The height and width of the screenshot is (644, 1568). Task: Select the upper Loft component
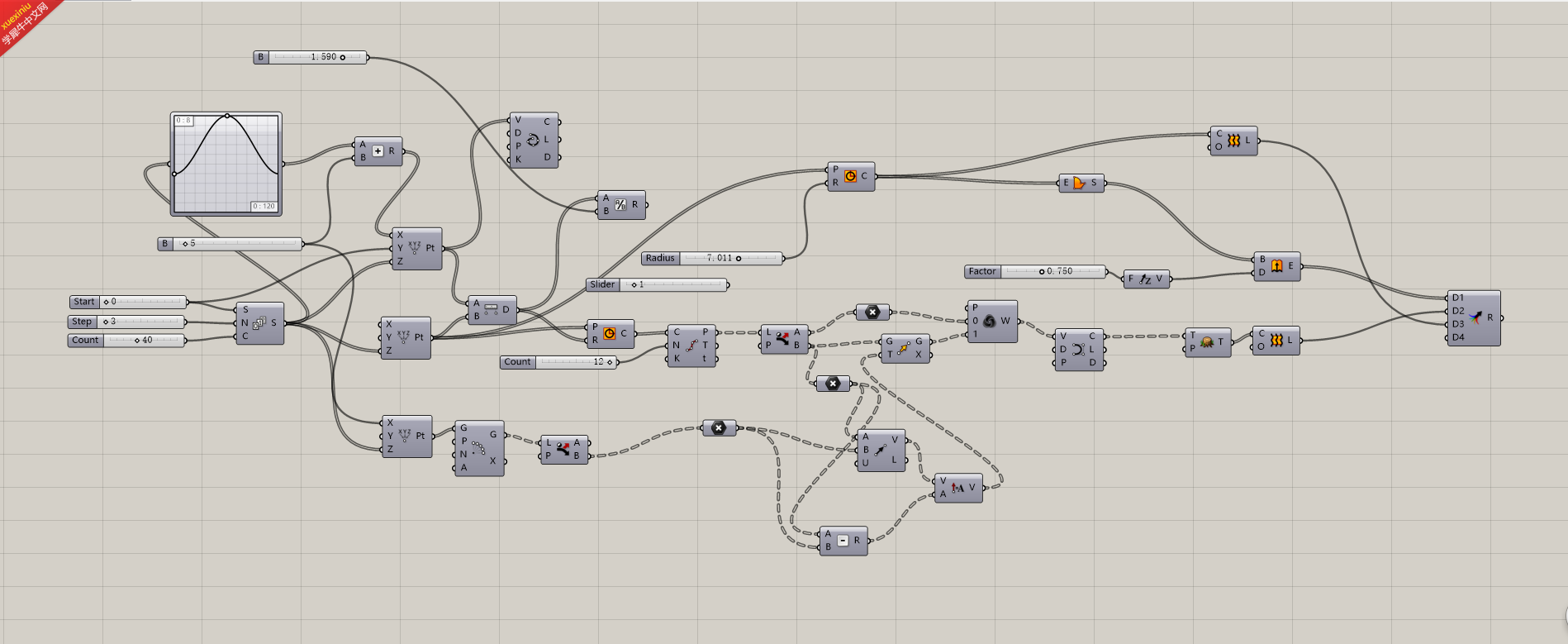point(1233,141)
